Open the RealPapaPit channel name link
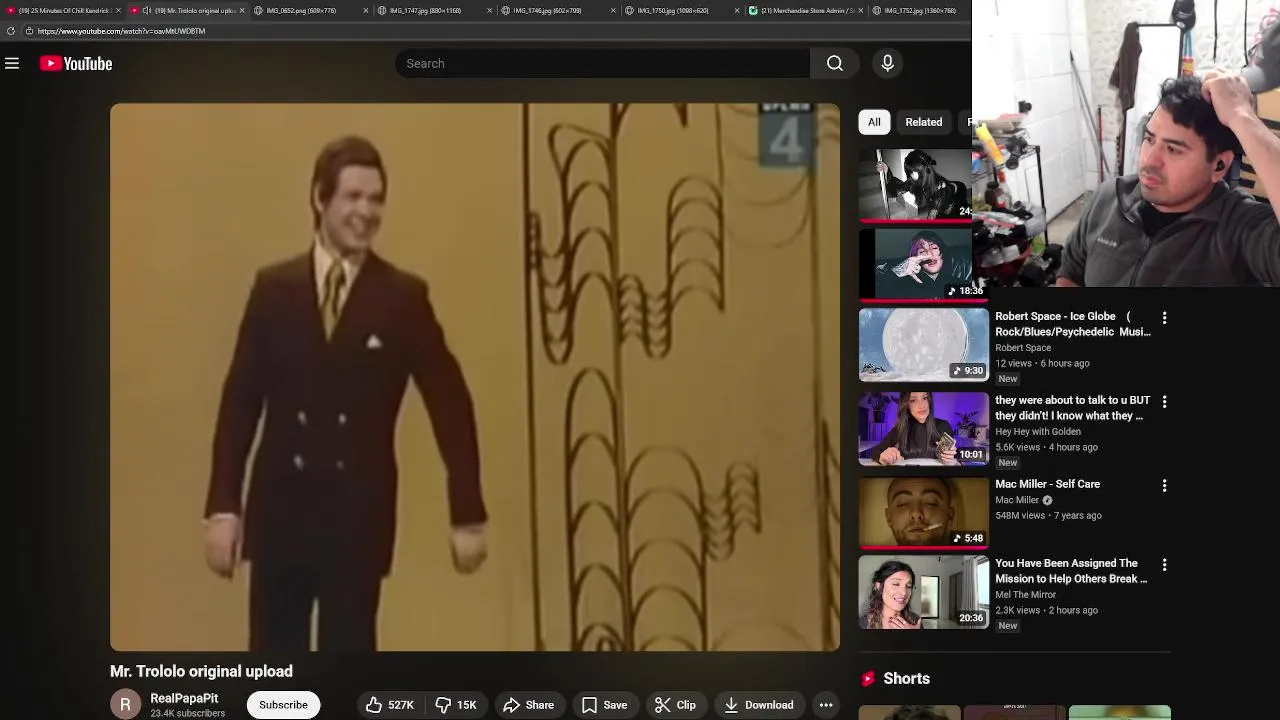Image resolution: width=1280 pixels, height=720 pixels. click(x=184, y=699)
